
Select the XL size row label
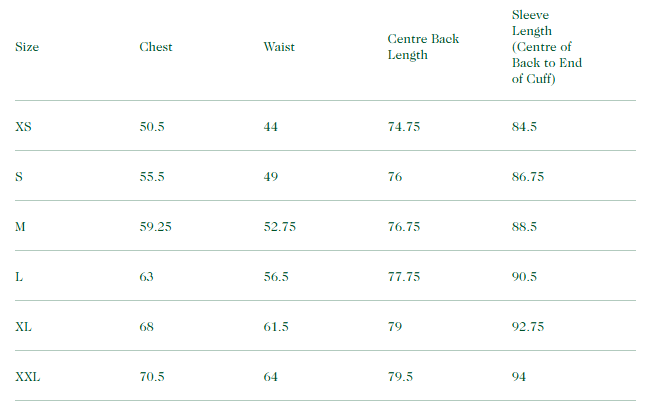25,327
